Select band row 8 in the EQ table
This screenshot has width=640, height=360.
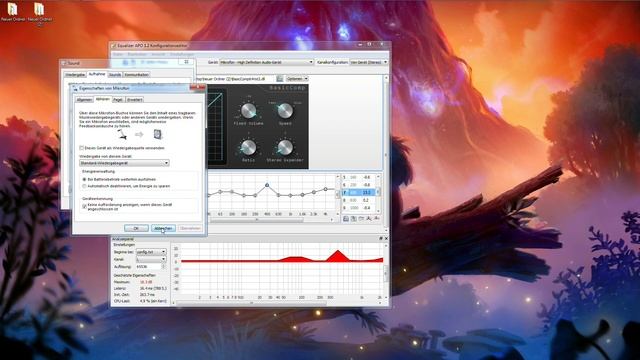tap(358, 200)
